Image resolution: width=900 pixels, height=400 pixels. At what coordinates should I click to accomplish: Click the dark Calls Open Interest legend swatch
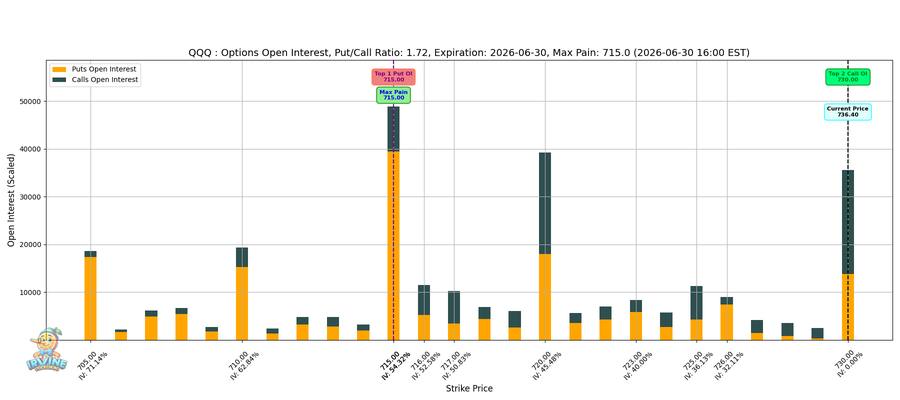point(60,80)
